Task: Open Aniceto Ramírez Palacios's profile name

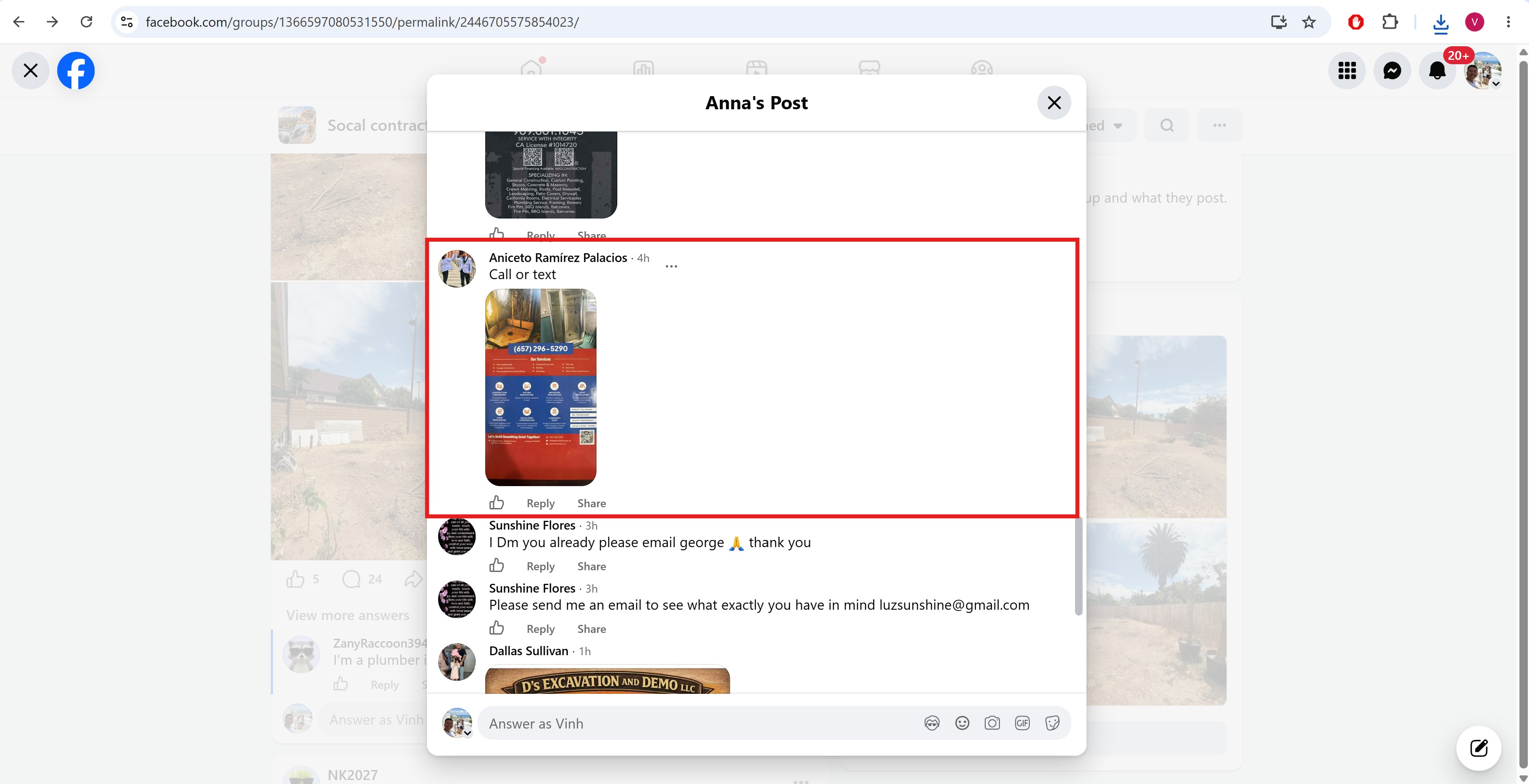Action: (x=558, y=257)
